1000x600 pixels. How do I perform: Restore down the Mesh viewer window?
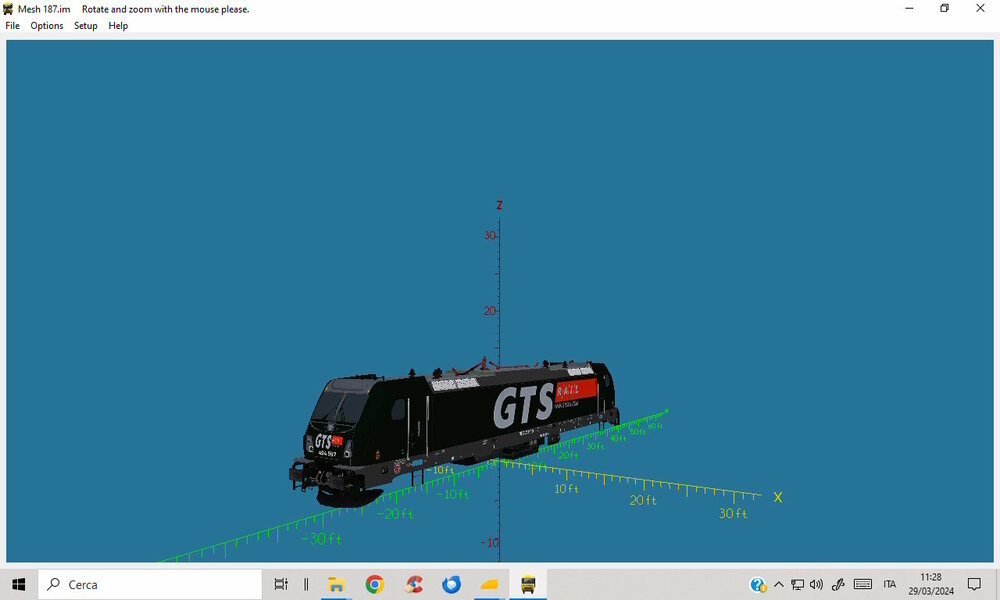pos(945,8)
